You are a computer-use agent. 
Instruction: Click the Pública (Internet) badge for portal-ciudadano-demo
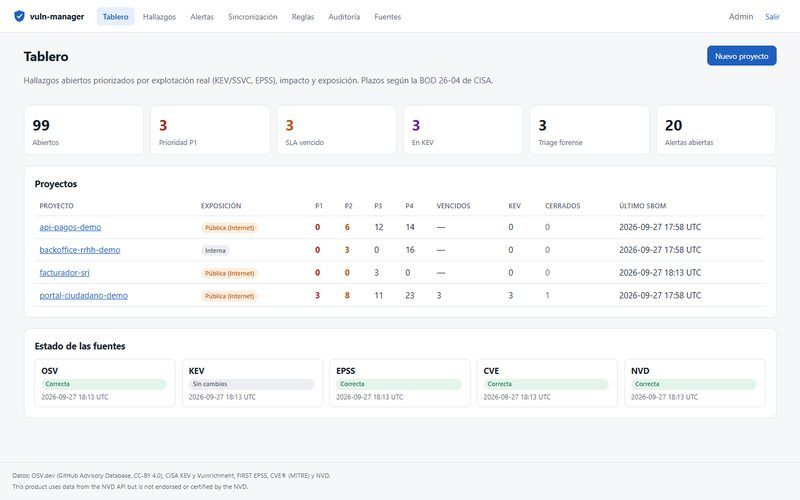coord(230,296)
